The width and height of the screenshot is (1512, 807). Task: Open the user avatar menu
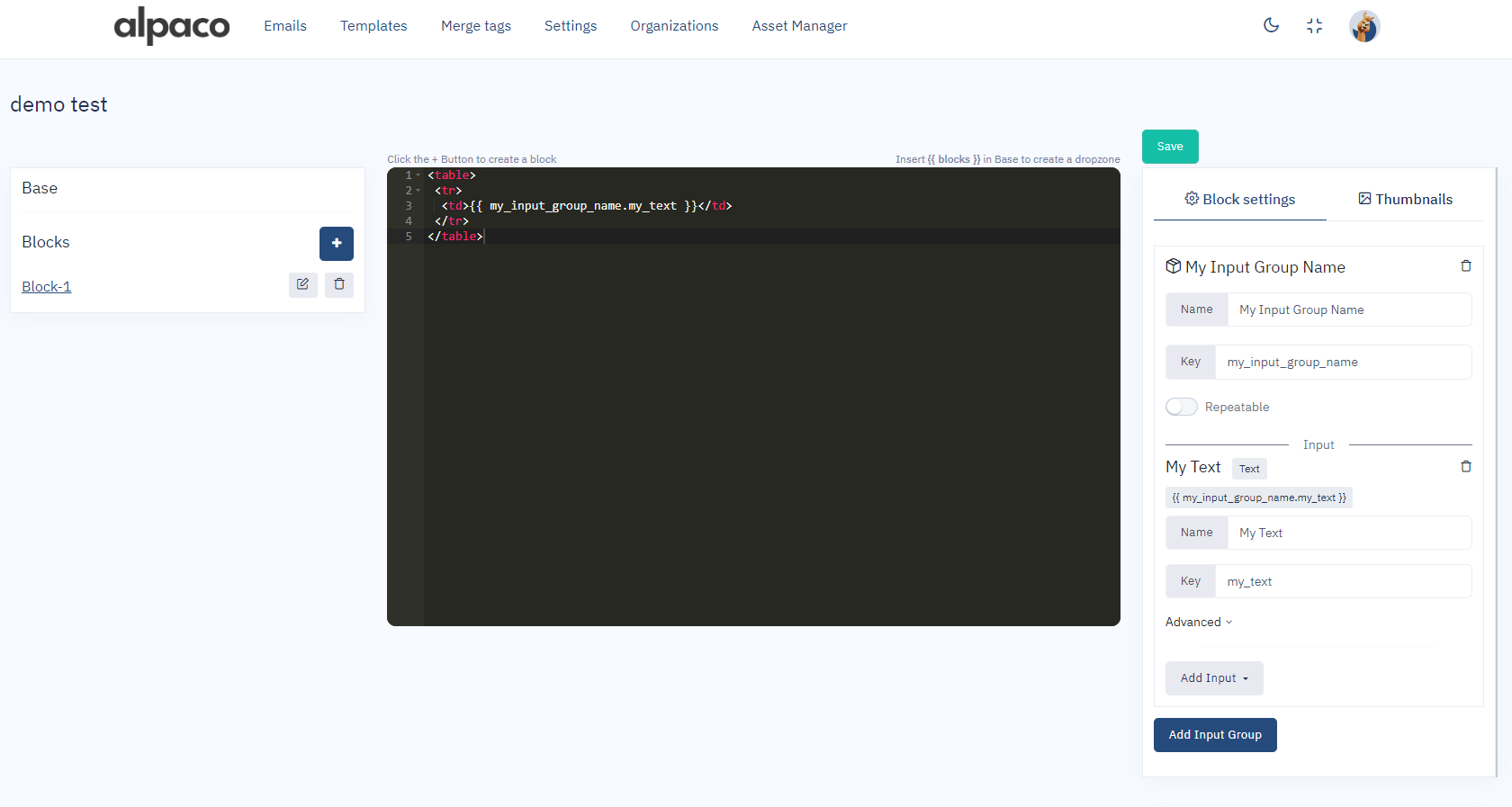click(x=1363, y=26)
